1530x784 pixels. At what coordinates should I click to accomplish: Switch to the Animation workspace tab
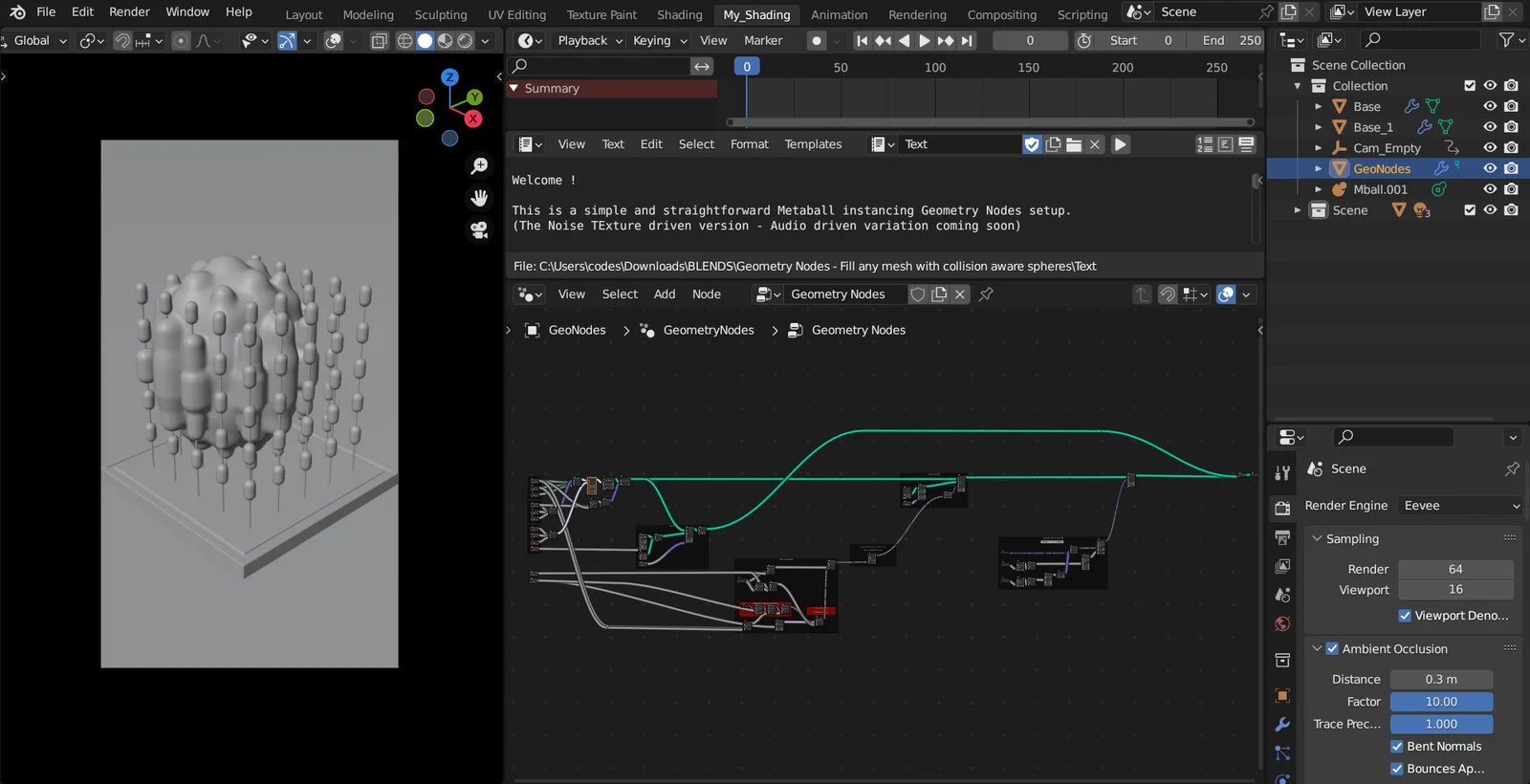click(x=839, y=14)
